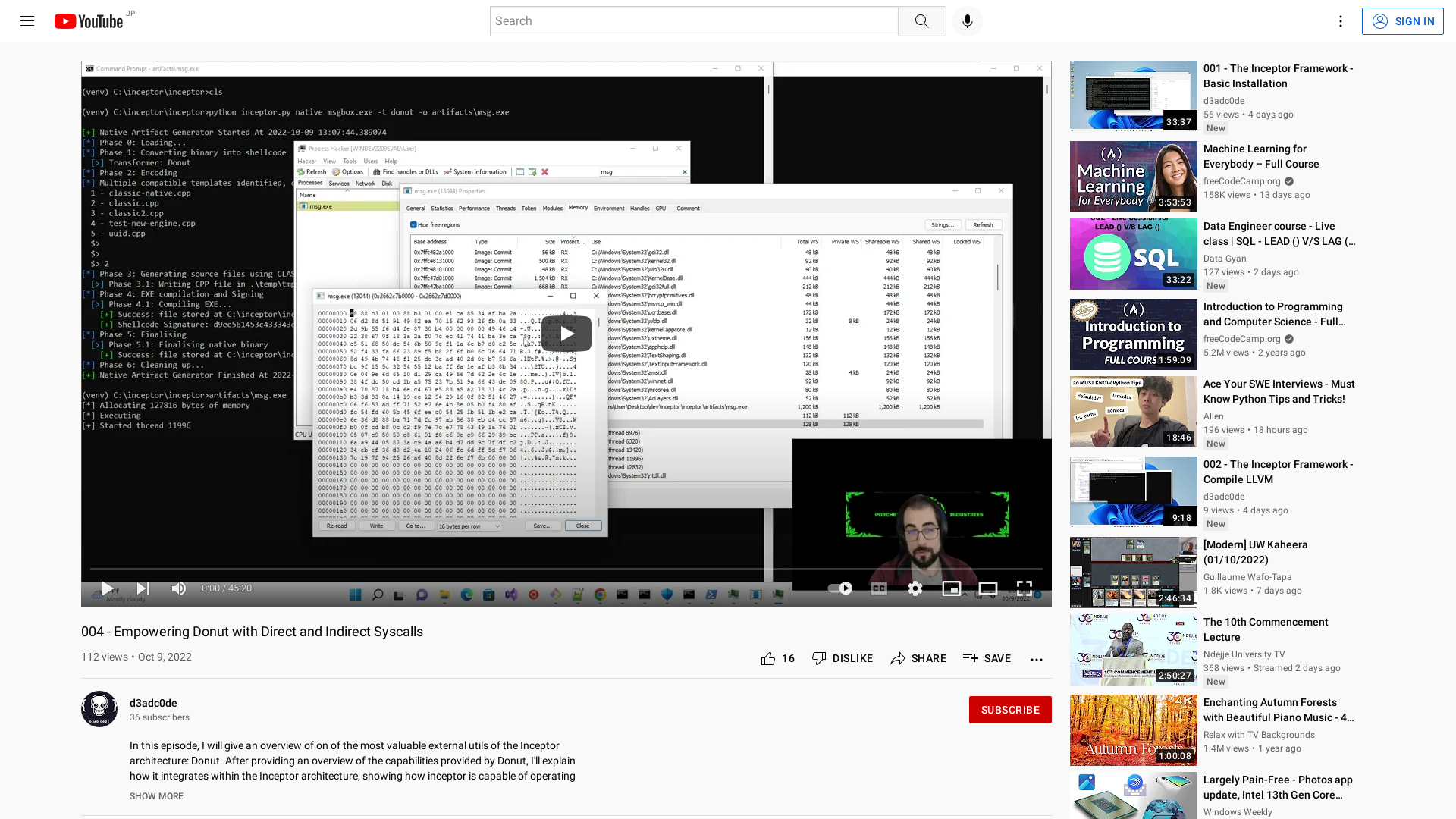
Task: Switch to theater mode
Action: (x=987, y=588)
